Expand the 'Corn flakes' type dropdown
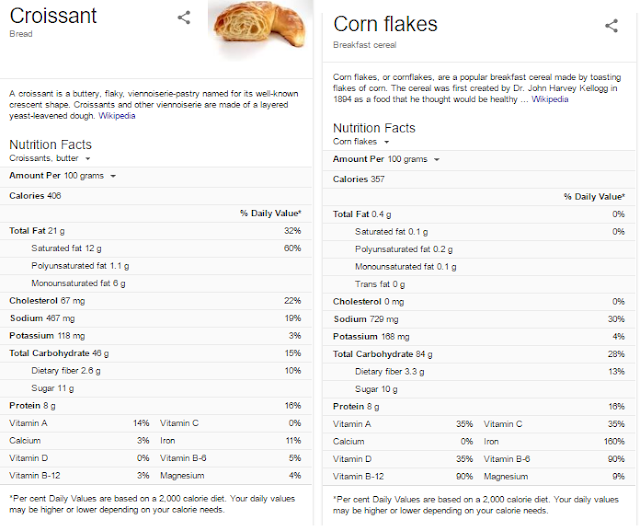Image resolution: width=640 pixels, height=531 pixels. [361, 142]
